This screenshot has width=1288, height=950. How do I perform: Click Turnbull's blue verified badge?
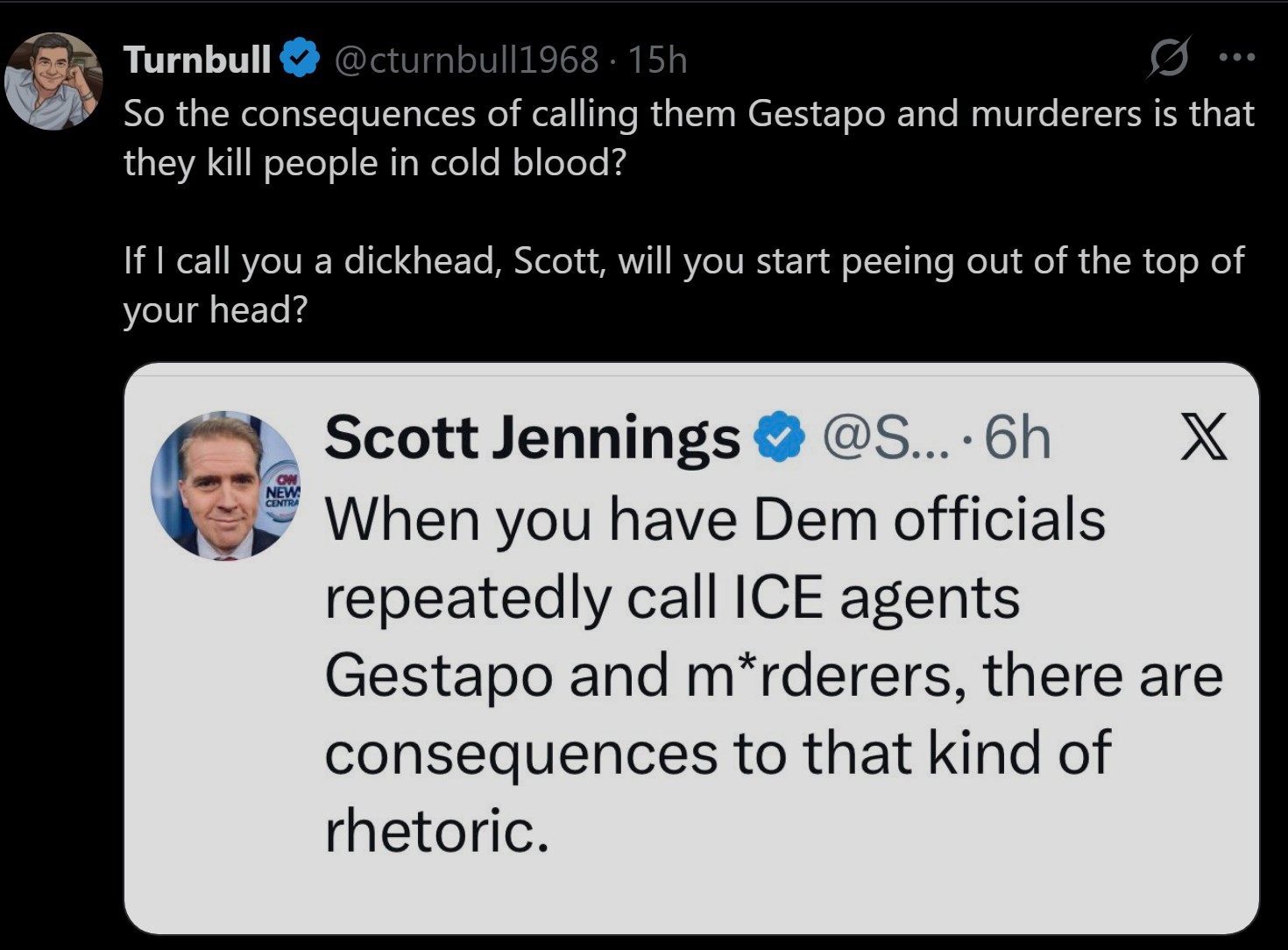tap(299, 59)
